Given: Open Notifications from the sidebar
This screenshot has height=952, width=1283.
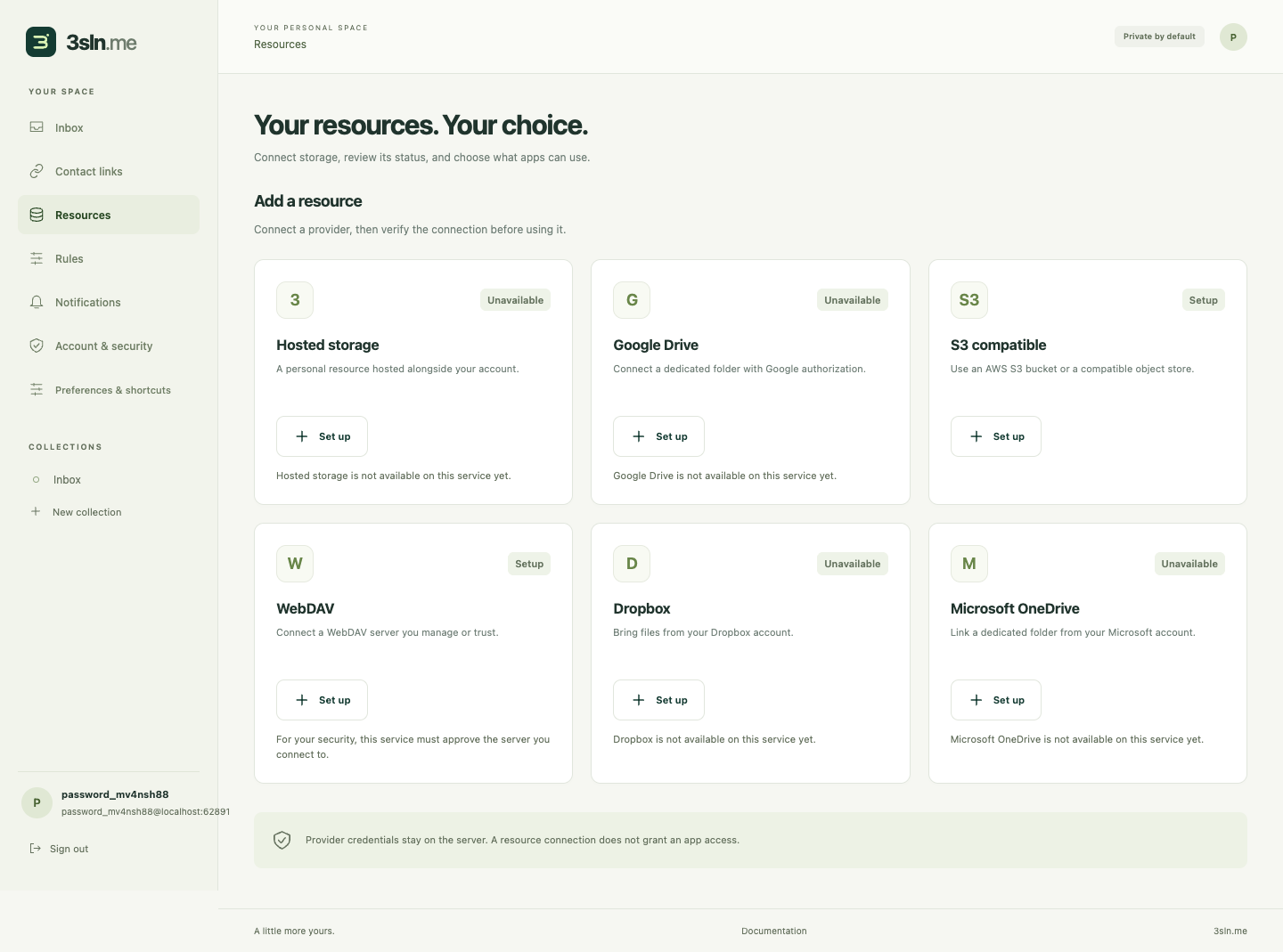Looking at the screenshot, I should (109, 302).
